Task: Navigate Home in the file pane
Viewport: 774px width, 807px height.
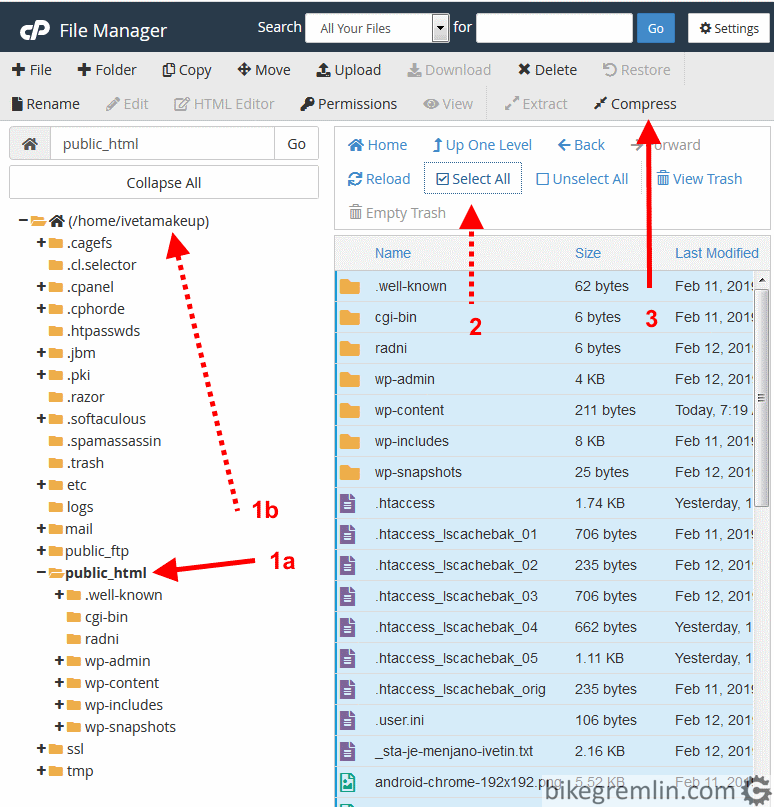Action: click(x=378, y=145)
